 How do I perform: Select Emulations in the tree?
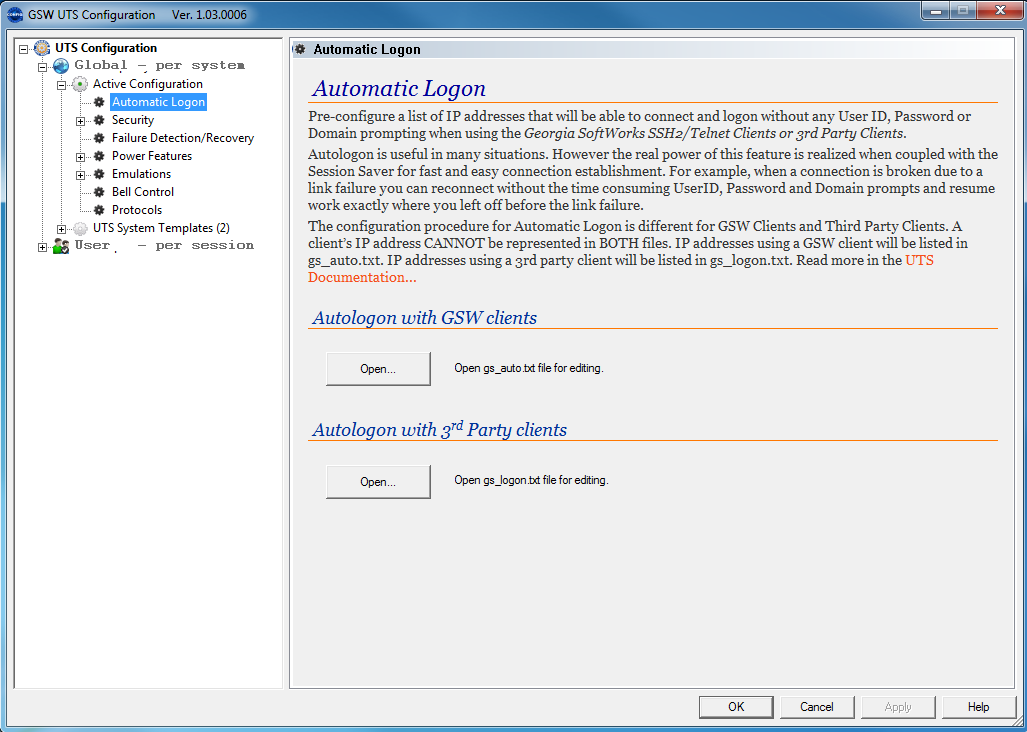pos(141,174)
